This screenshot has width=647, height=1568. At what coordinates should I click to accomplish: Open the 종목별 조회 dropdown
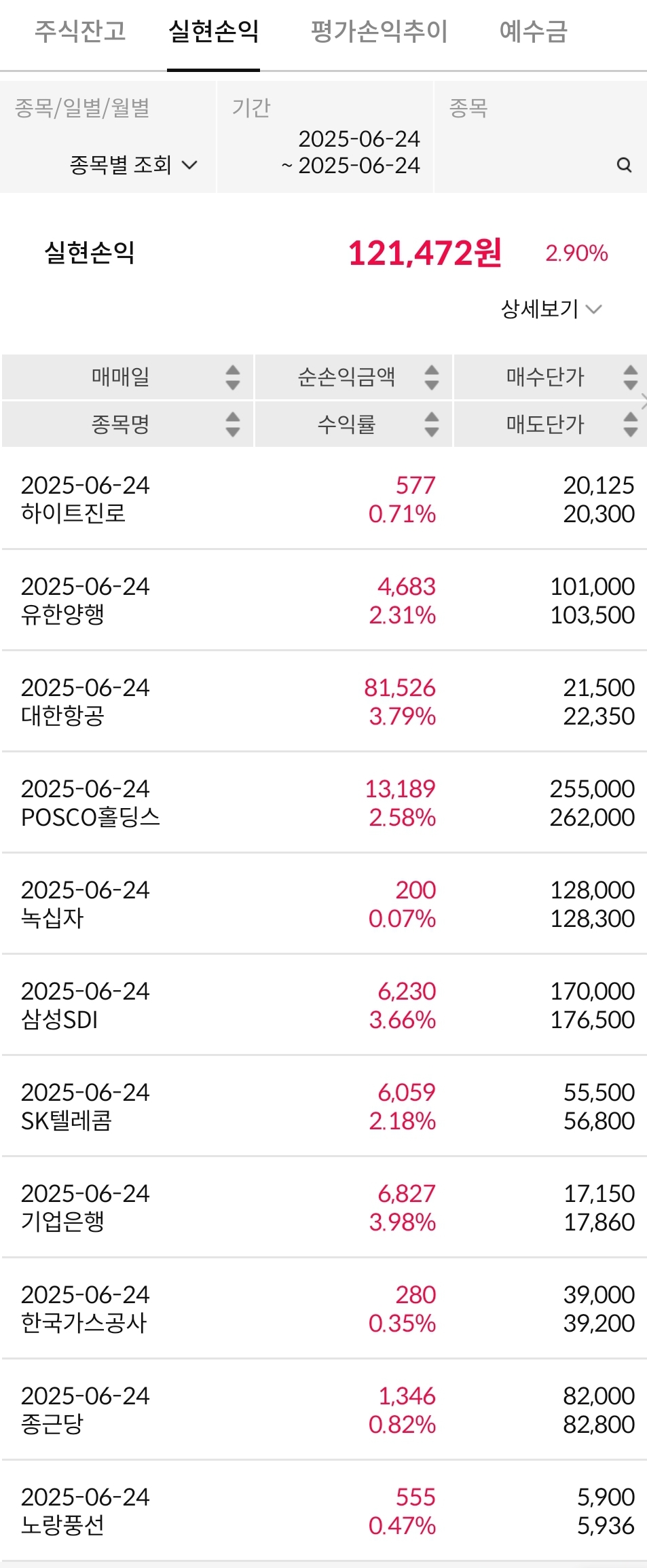(x=133, y=165)
